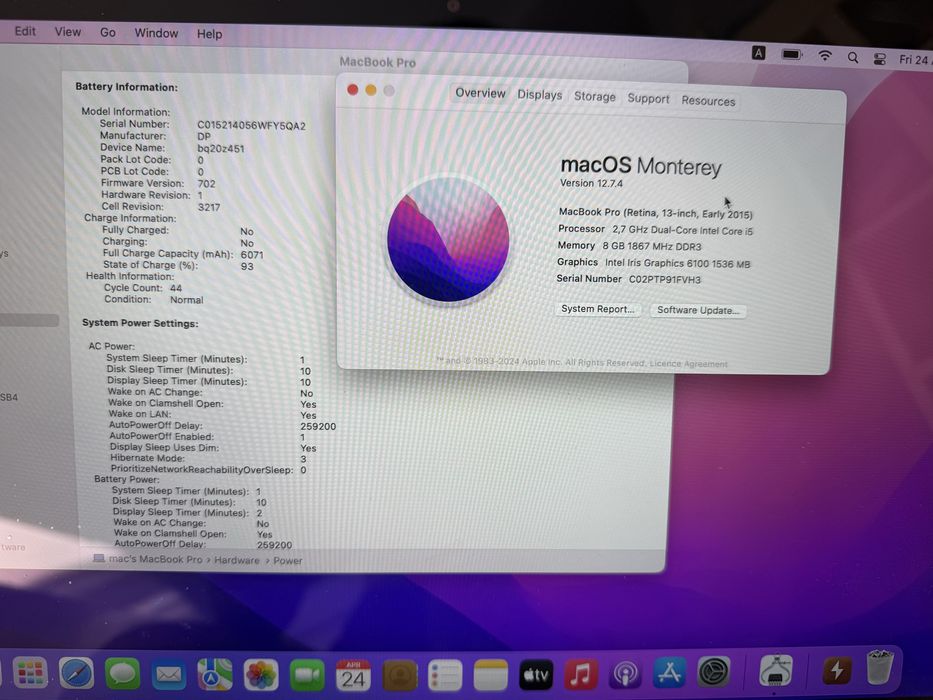
Task: Open Spotlight search from the menu bar
Action: pos(853,58)
